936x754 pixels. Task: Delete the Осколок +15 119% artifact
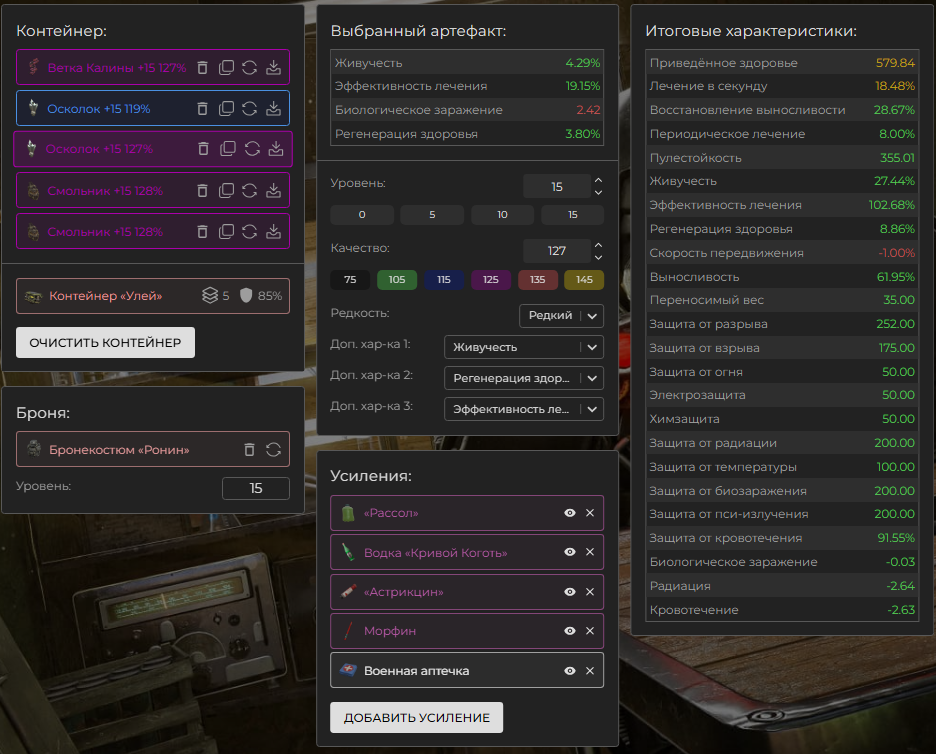(202, 109)
